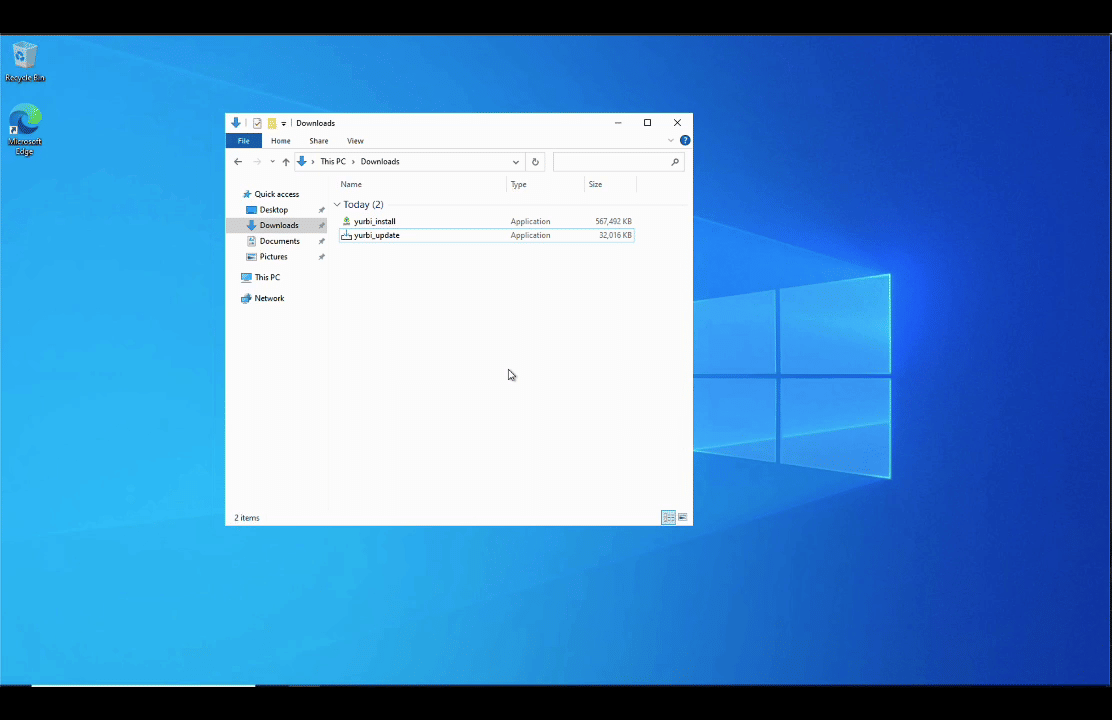Open Documents in Quick access

[279, 241]
